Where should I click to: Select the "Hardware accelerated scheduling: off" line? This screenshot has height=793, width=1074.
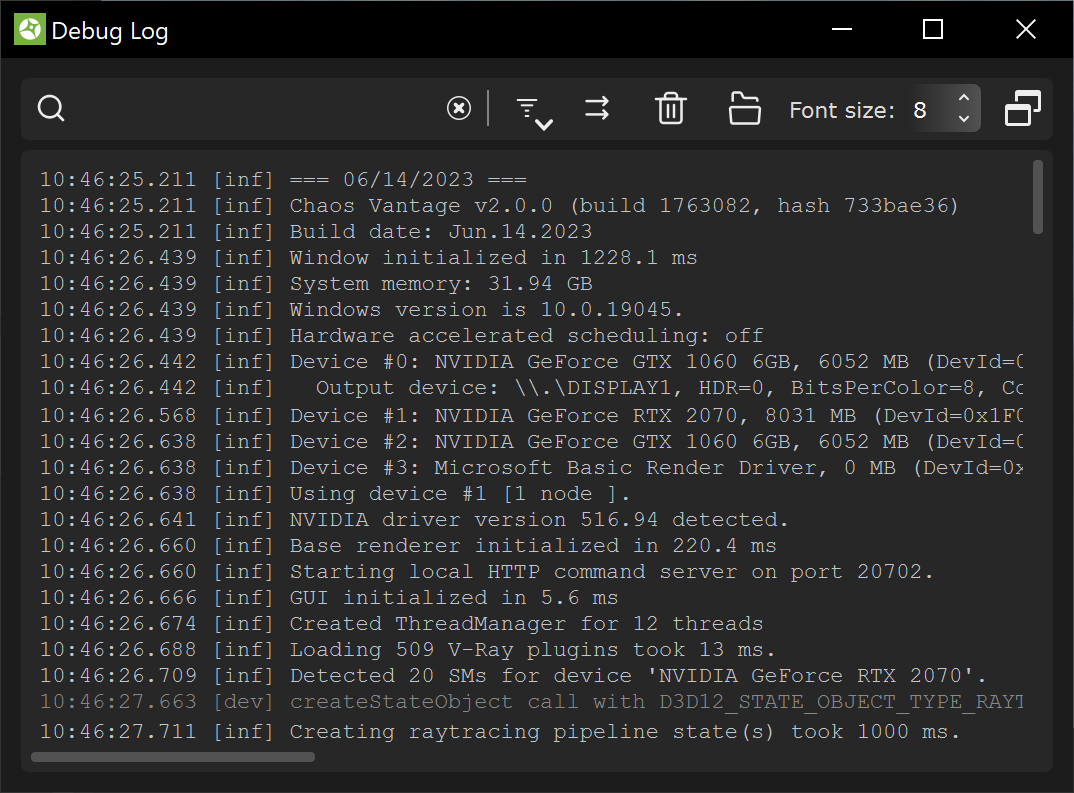[x=401, y=336]
